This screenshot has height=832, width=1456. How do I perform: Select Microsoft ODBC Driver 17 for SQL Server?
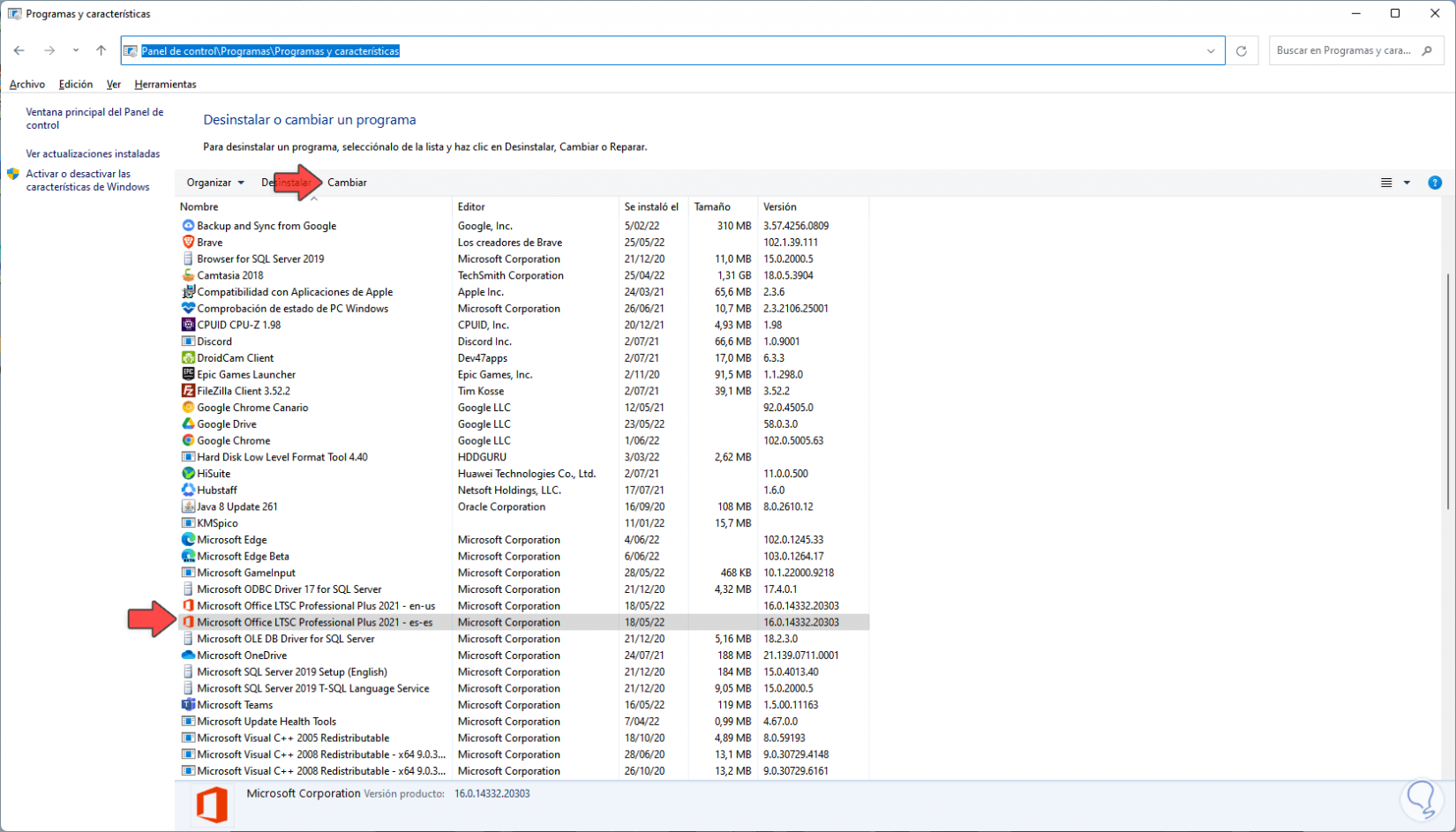[x=523, y=589]
